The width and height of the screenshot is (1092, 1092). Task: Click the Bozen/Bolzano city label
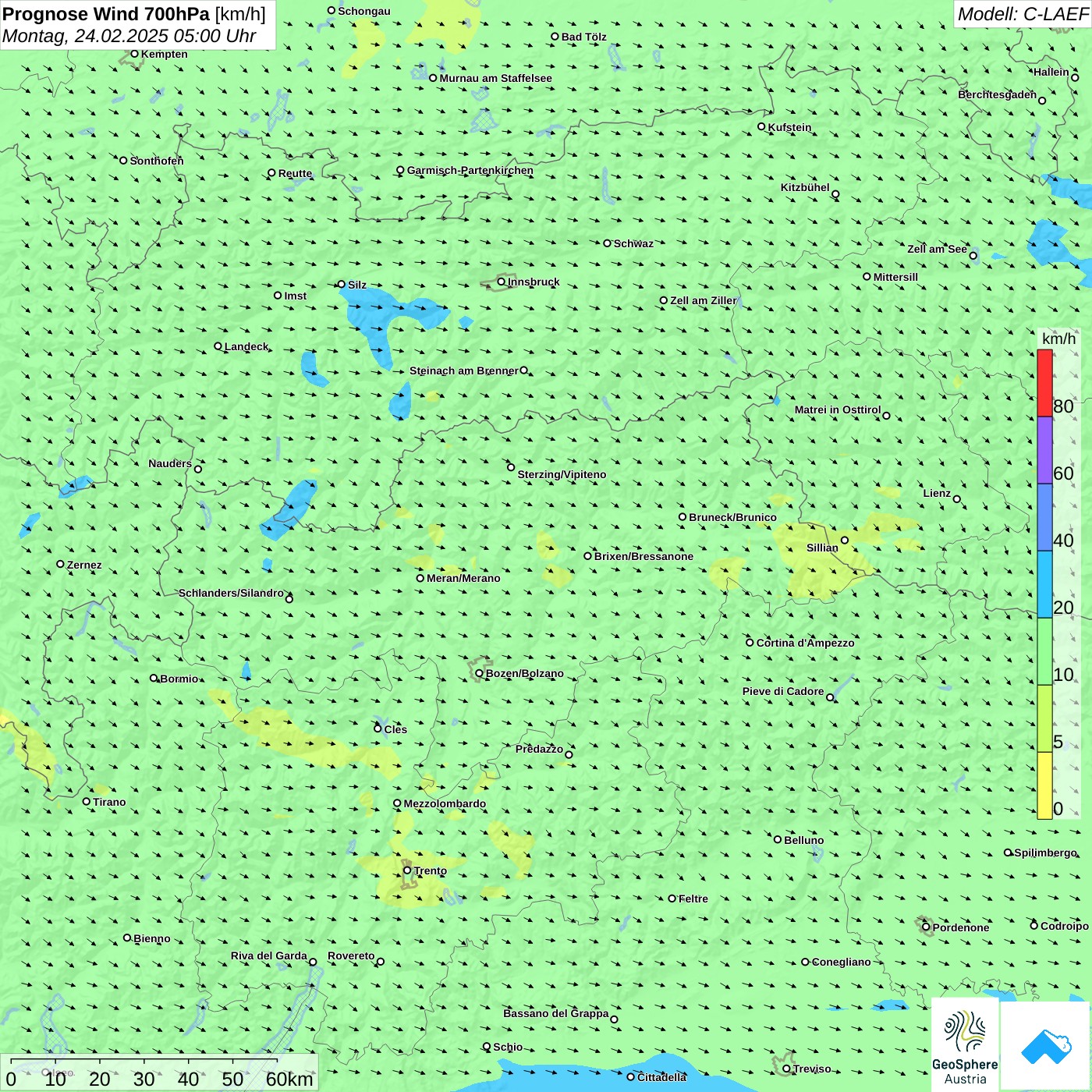[524, 673]
